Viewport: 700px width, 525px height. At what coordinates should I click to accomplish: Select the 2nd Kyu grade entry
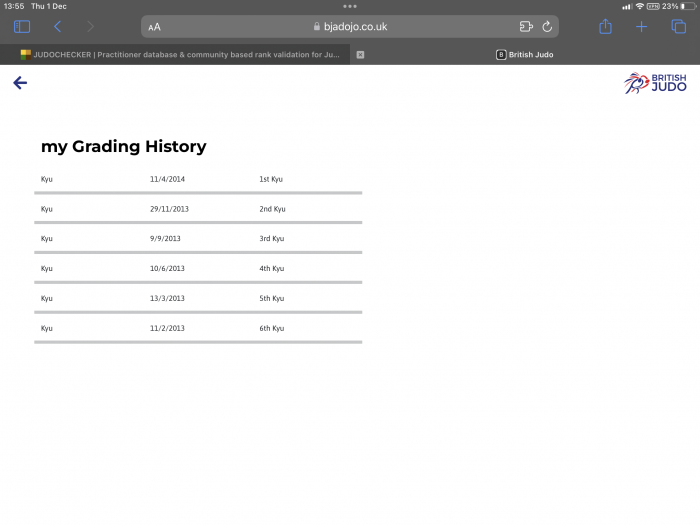272,209
